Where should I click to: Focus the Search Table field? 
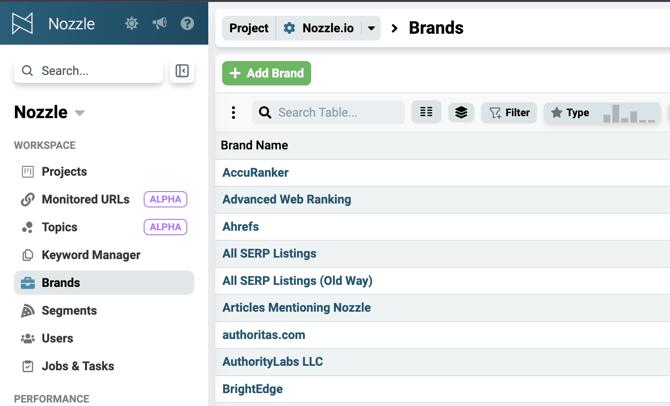(328, 112)
